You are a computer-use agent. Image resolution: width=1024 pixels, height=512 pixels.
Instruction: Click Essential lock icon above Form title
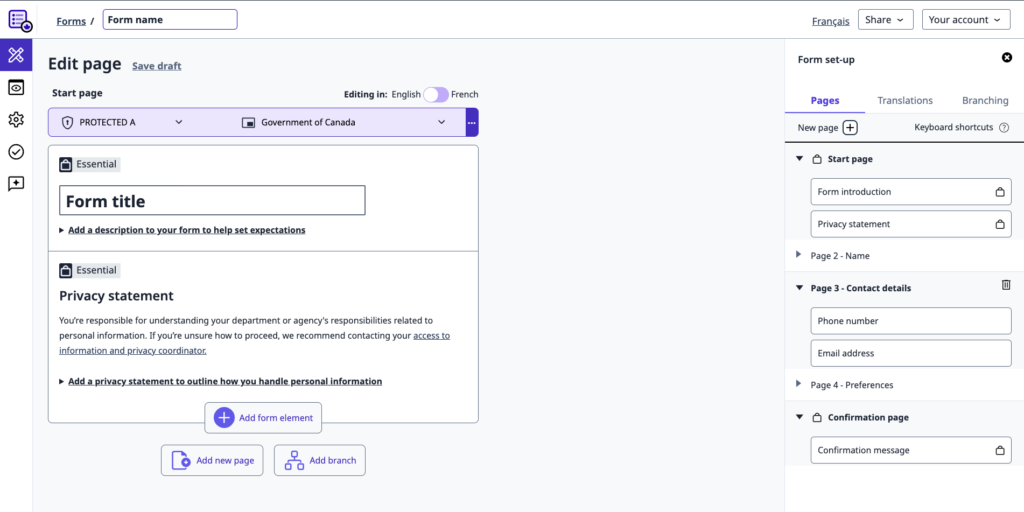point(65,165)
